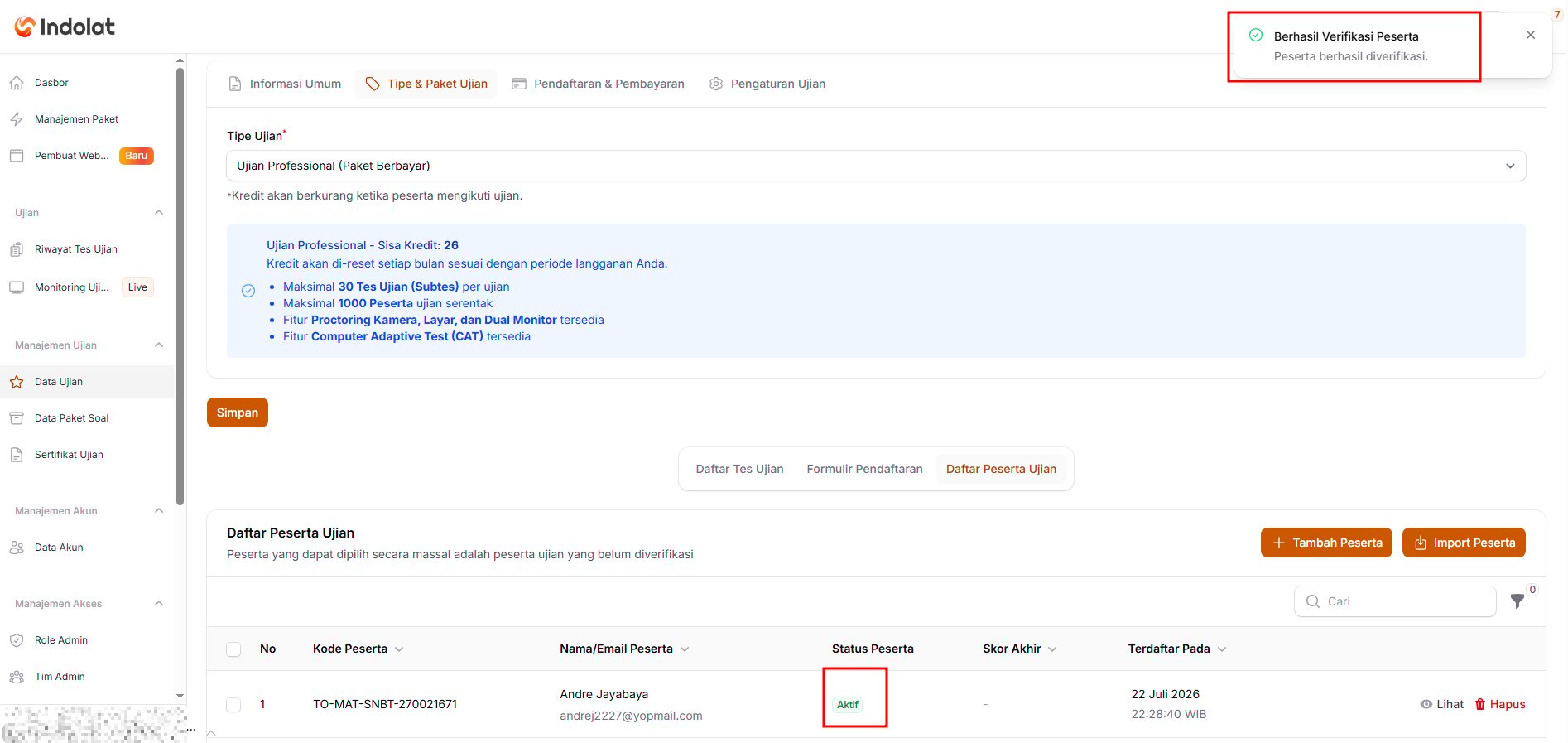
Task: Switch to Informasi Umum tab
Action: (284, 84)
